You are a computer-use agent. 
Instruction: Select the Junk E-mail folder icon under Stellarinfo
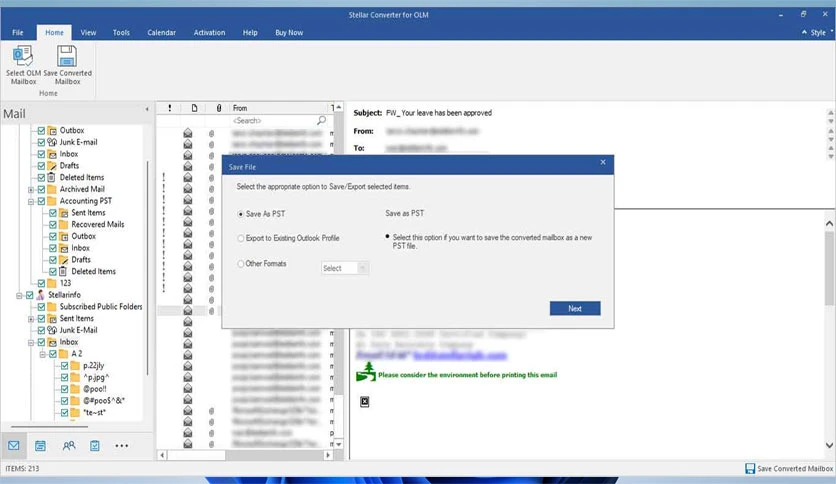point(52,330)
